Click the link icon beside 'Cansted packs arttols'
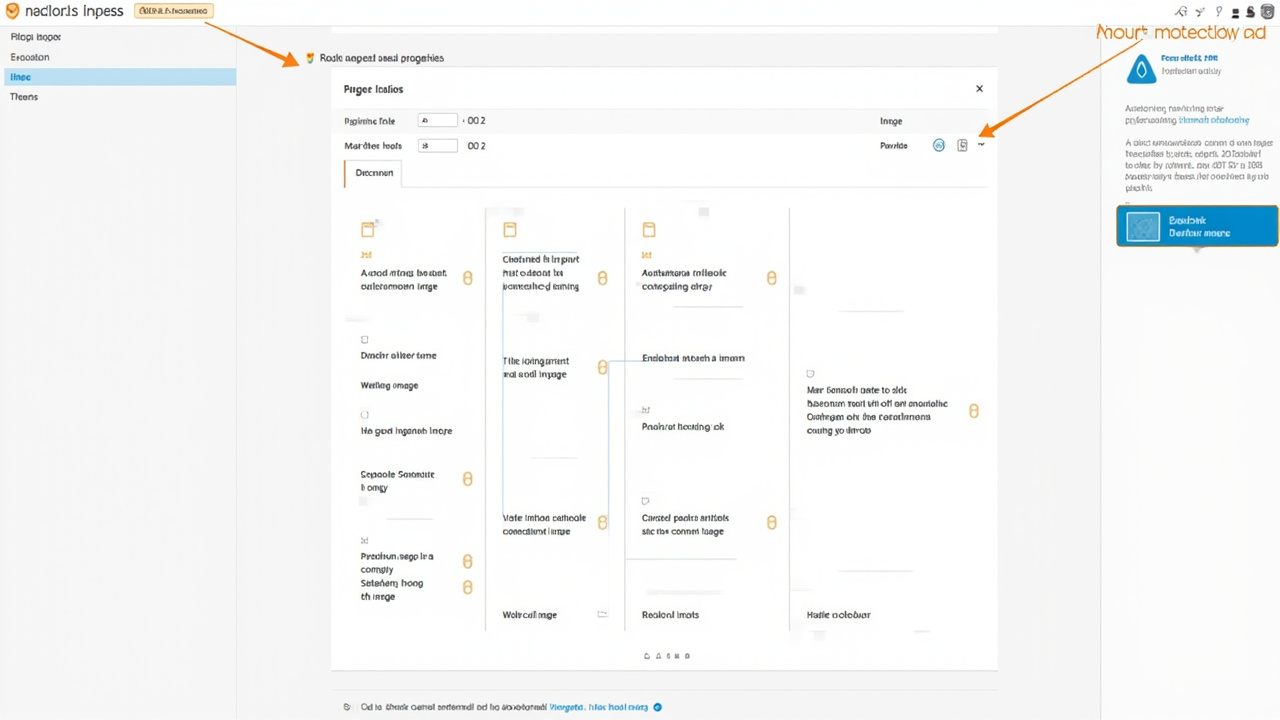 (x=771, y=522)
